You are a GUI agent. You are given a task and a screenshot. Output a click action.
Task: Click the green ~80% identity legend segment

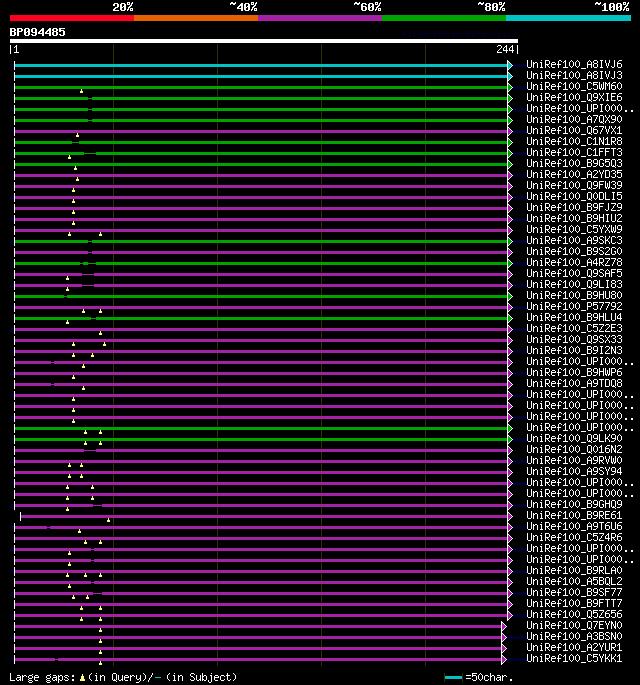444,18
